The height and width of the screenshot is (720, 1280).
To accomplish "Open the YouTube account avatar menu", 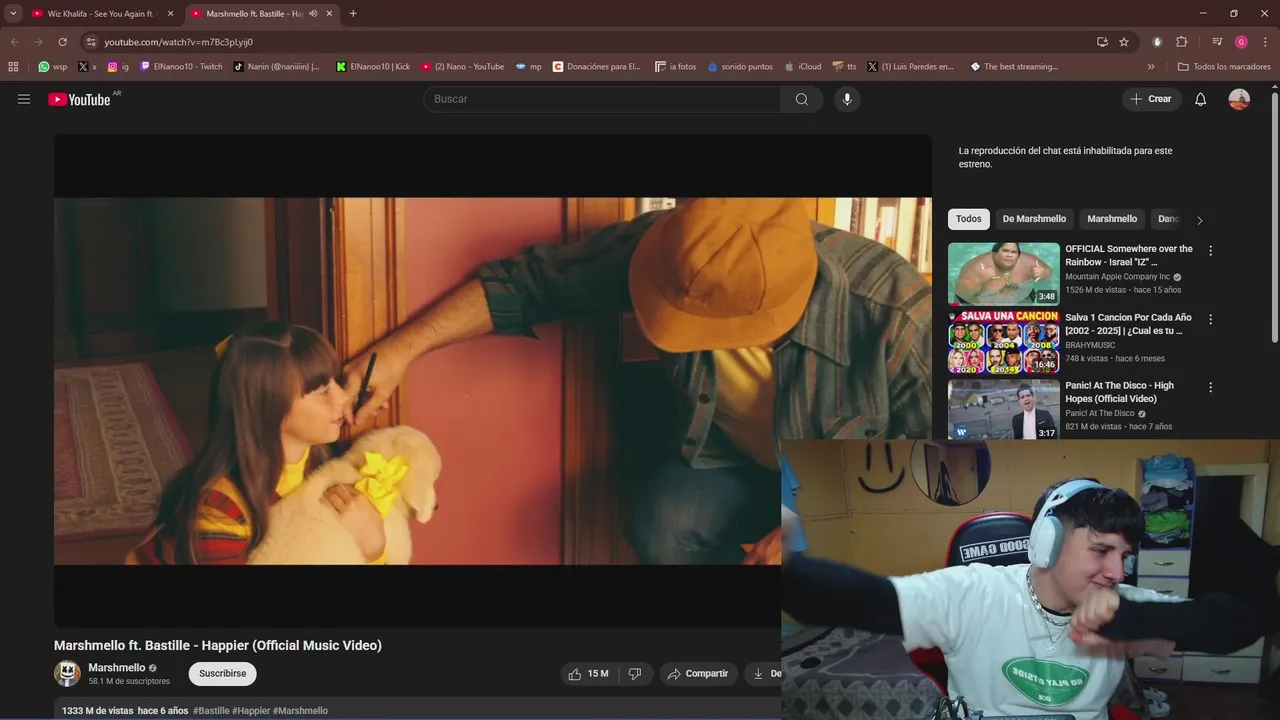I will coord(1239,99).
